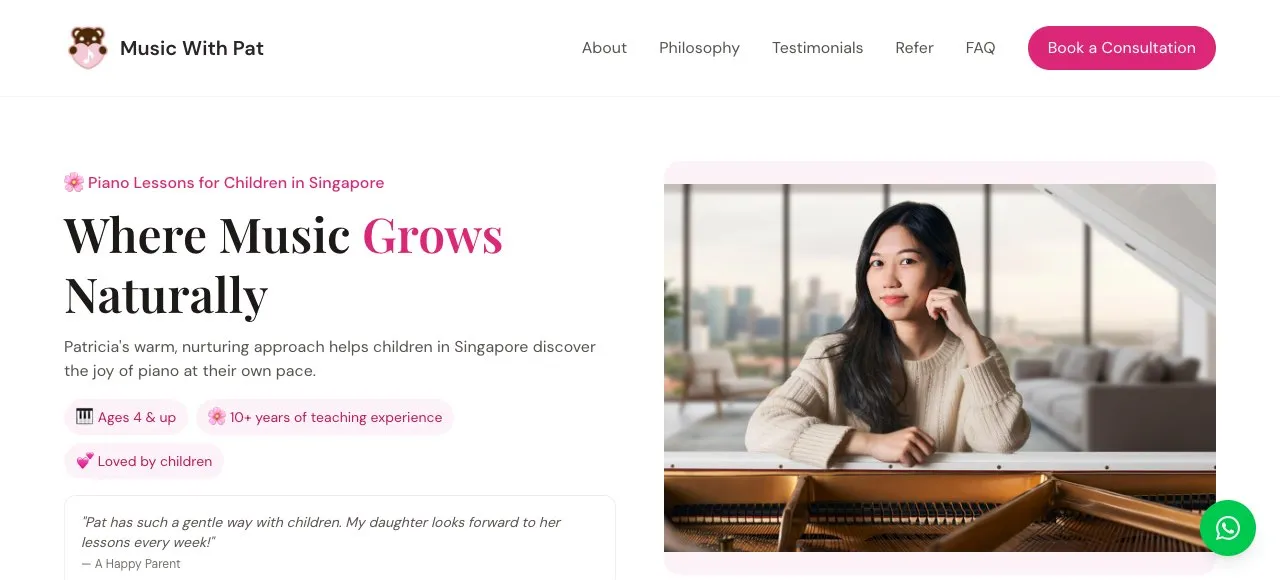Open the About menu item
The width and height of the screenshot is (1280, 580).
pyautogui.click(x=604, y=48)
